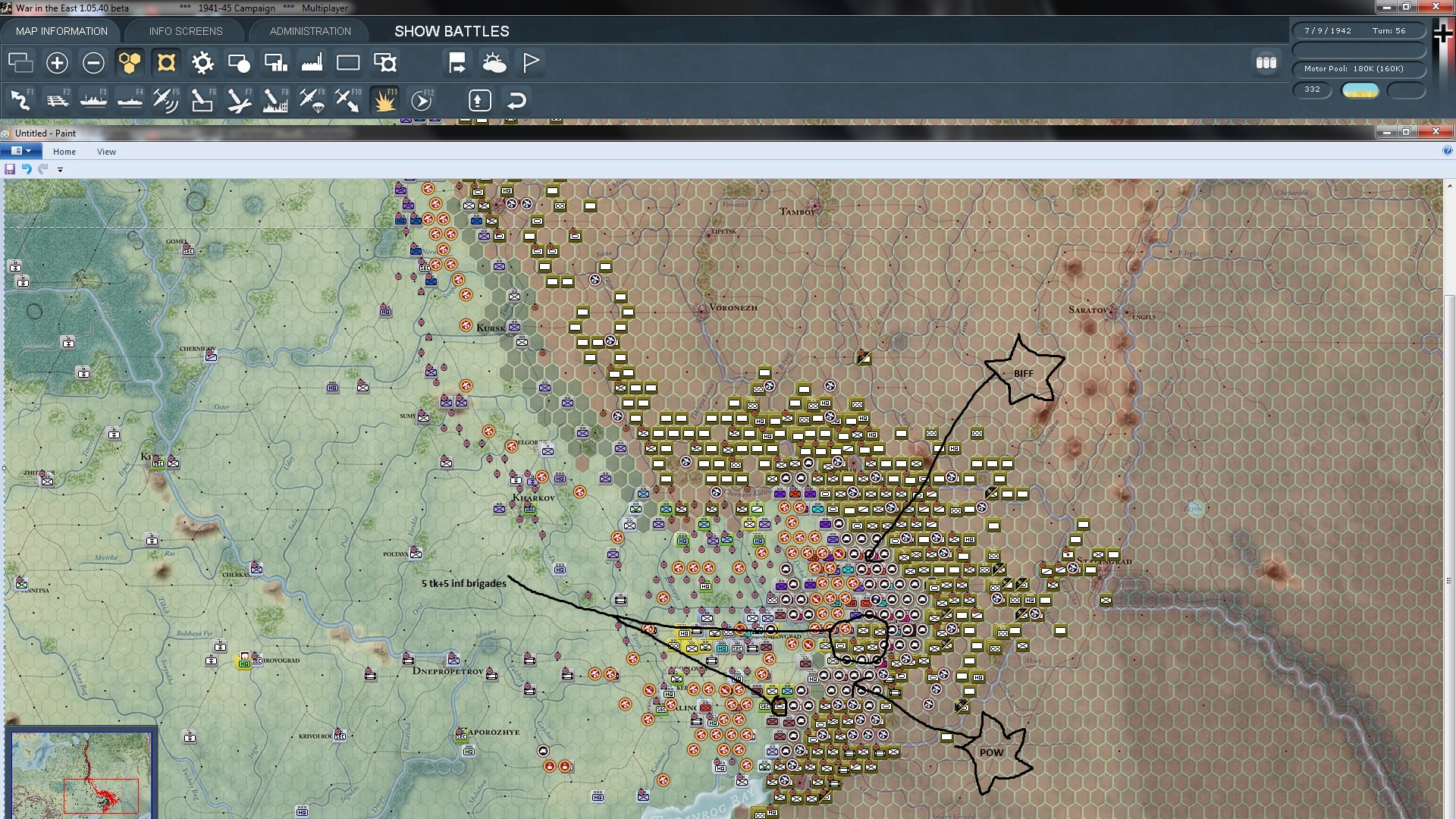Click the Voronezh city label on map
This screenshot has height=819, width=1456.
click(x=733, y=308)
